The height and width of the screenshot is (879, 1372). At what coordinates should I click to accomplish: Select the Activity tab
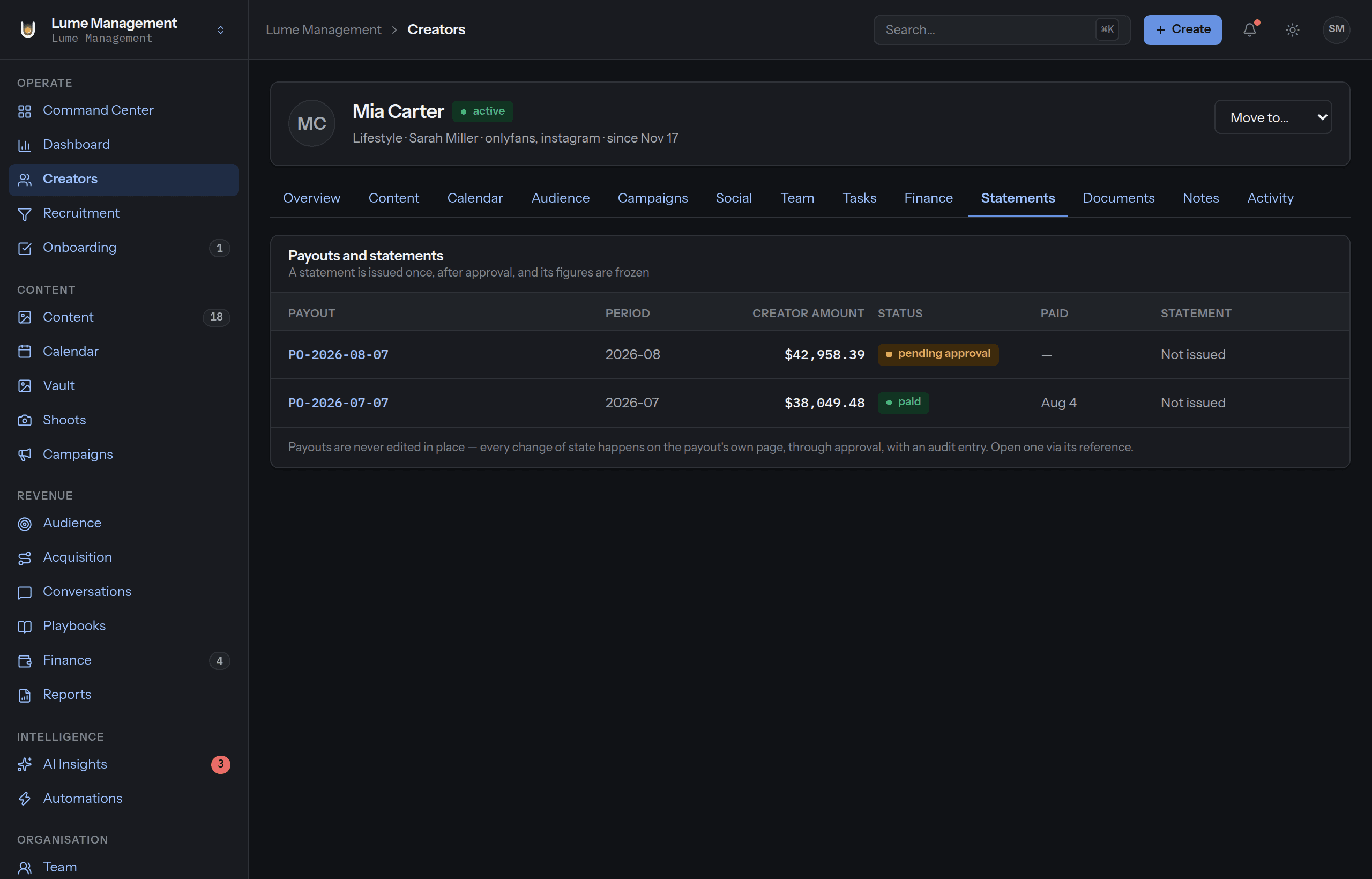[x=1270, y=198]
